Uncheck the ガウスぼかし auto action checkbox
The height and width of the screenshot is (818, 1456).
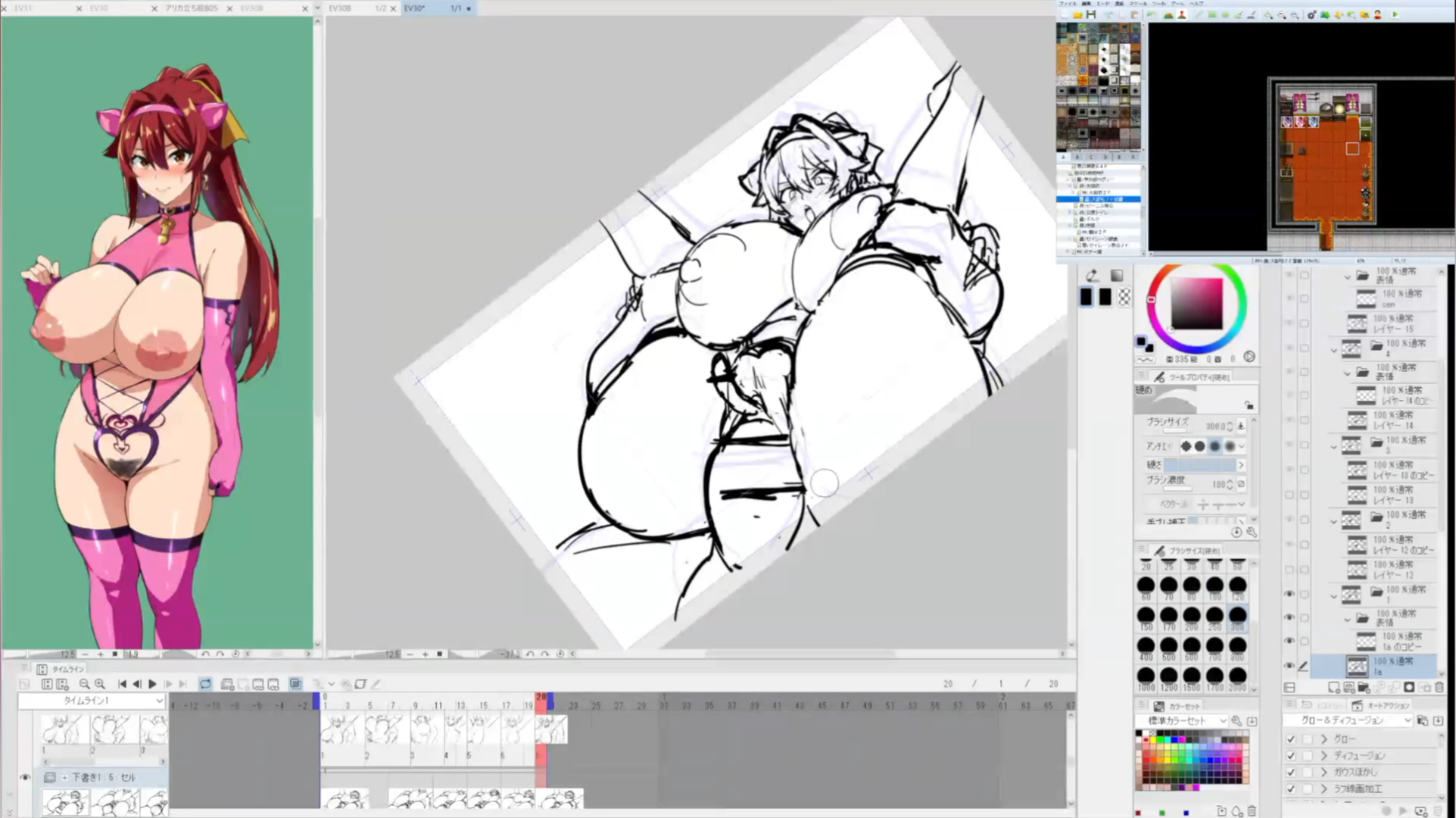[1291, 773]
